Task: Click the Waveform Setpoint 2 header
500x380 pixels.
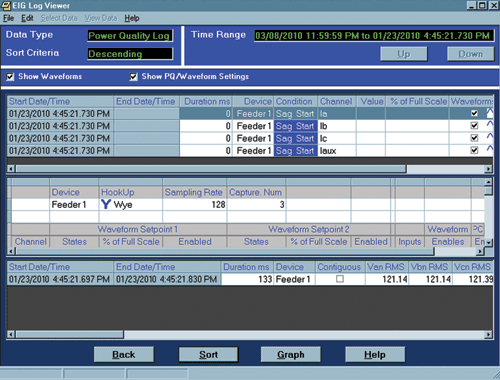Action: (x=309, y=229)
